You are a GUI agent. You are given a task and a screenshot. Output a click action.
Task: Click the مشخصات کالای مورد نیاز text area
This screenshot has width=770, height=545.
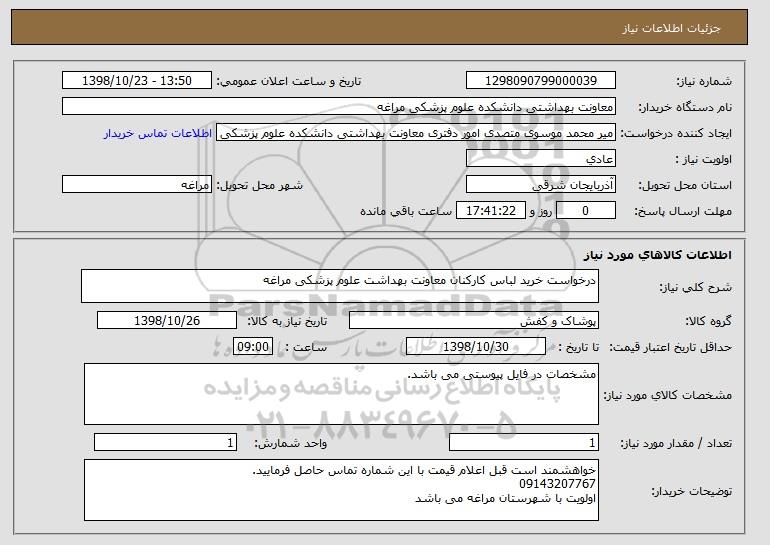pos(341,394)
